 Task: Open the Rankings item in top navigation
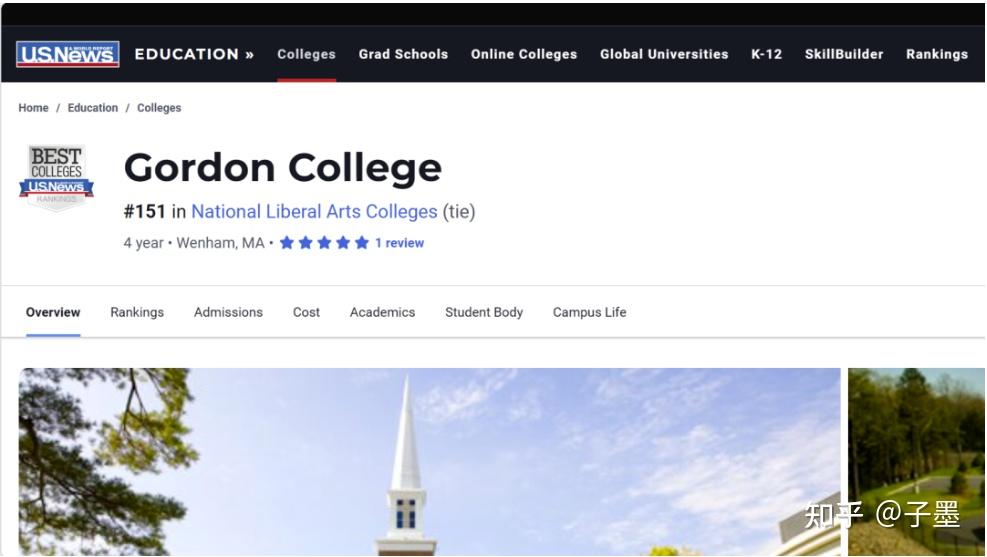tap(937, 54)
